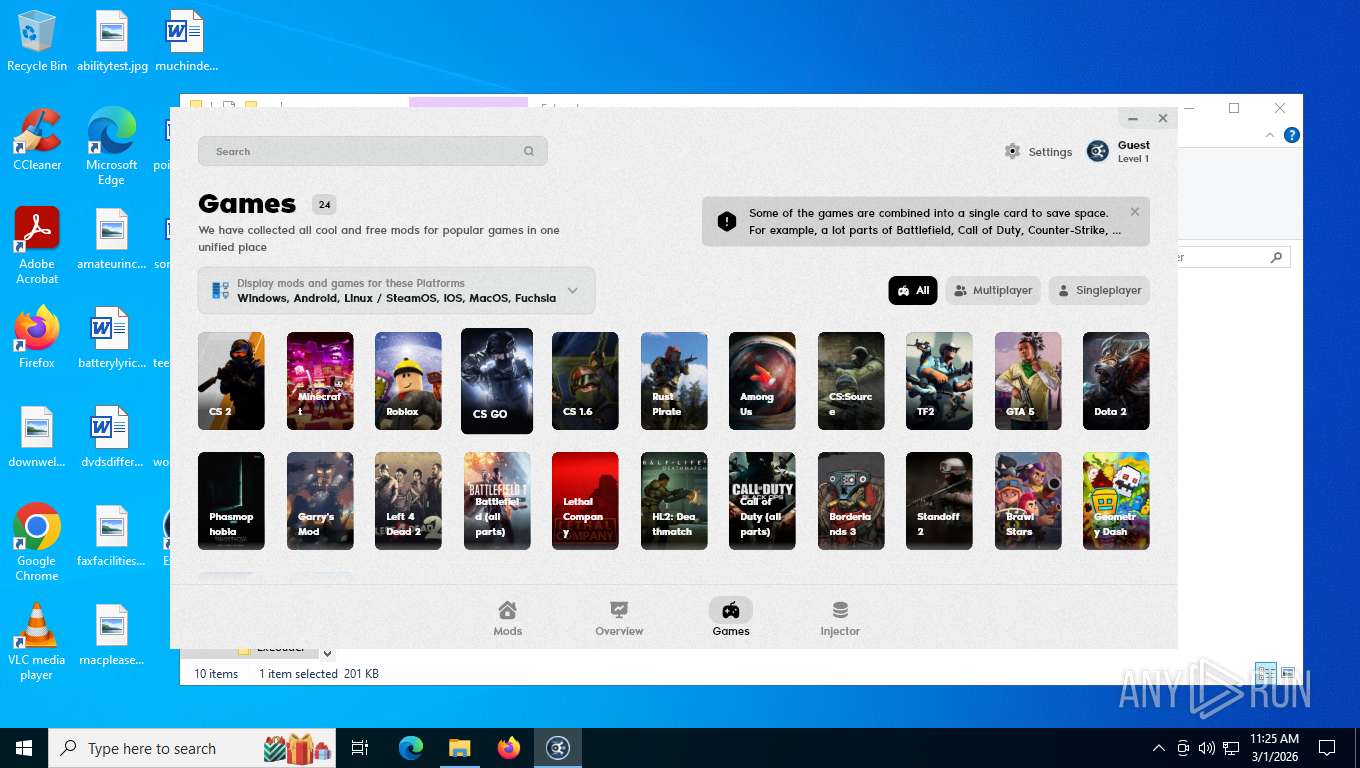Open the Battlefield (all parts) card
Viewport: 1360px width, 768px height.
pyautogui.click(x=497, y=501)
